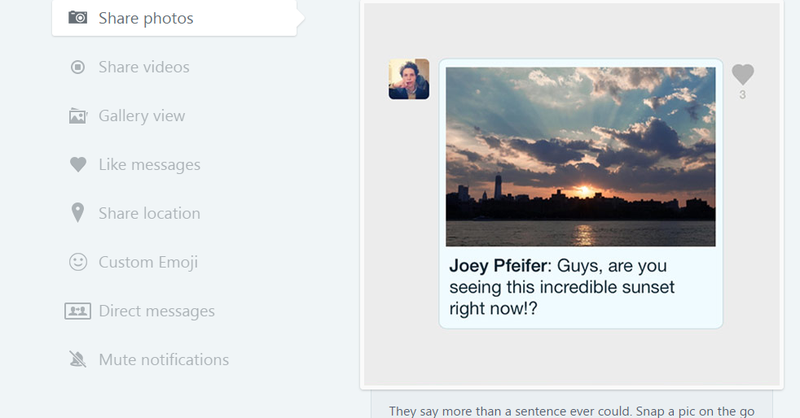The height and width of the screenshot is (418, 800).
Task: Open the Like messages feature tab
Action: click(149, 164)
